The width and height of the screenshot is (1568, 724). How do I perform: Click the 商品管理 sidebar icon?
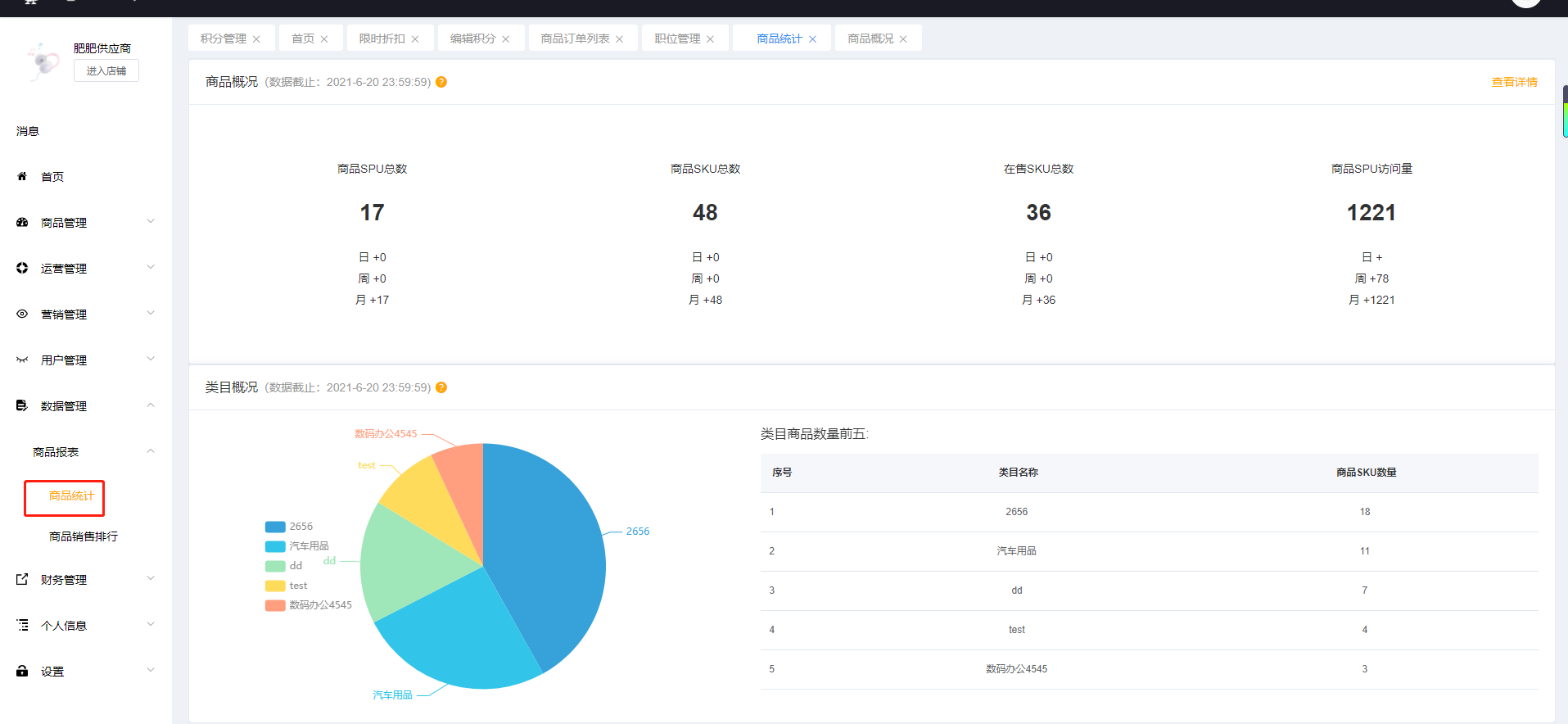22,222
